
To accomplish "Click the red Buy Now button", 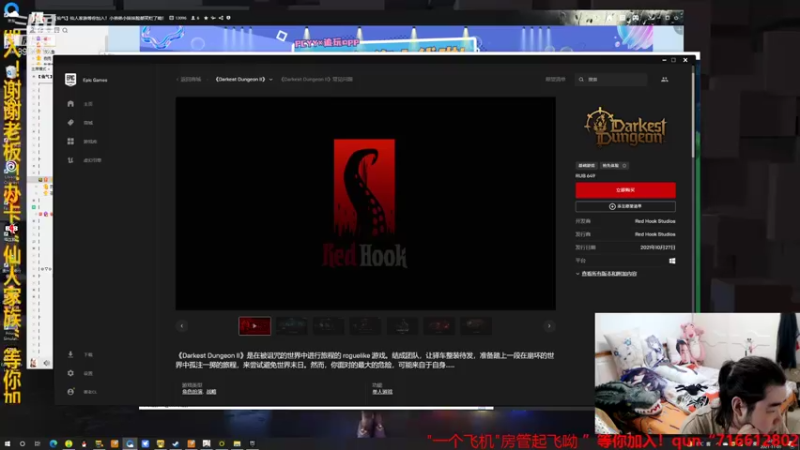I will (626, 190).
